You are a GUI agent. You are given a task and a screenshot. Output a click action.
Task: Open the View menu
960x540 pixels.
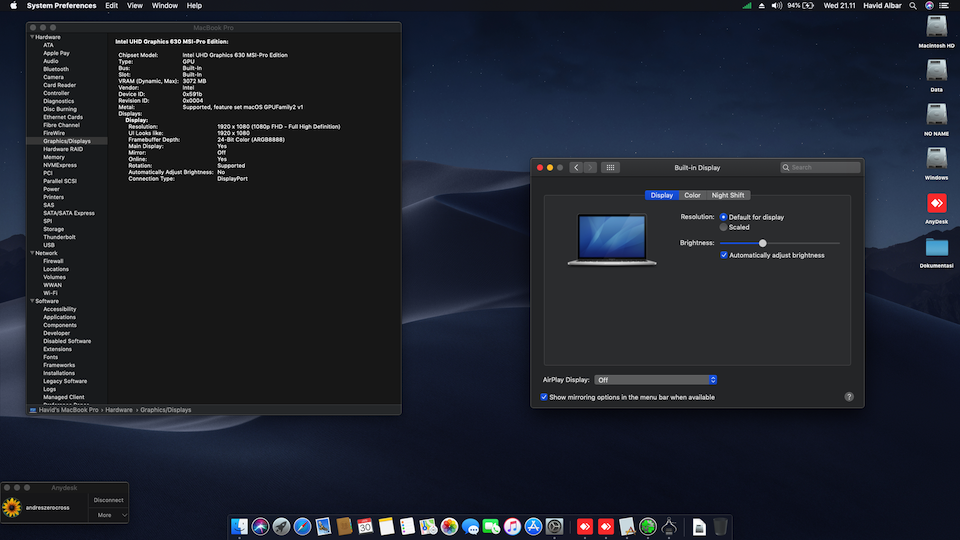tap(135, 6)
